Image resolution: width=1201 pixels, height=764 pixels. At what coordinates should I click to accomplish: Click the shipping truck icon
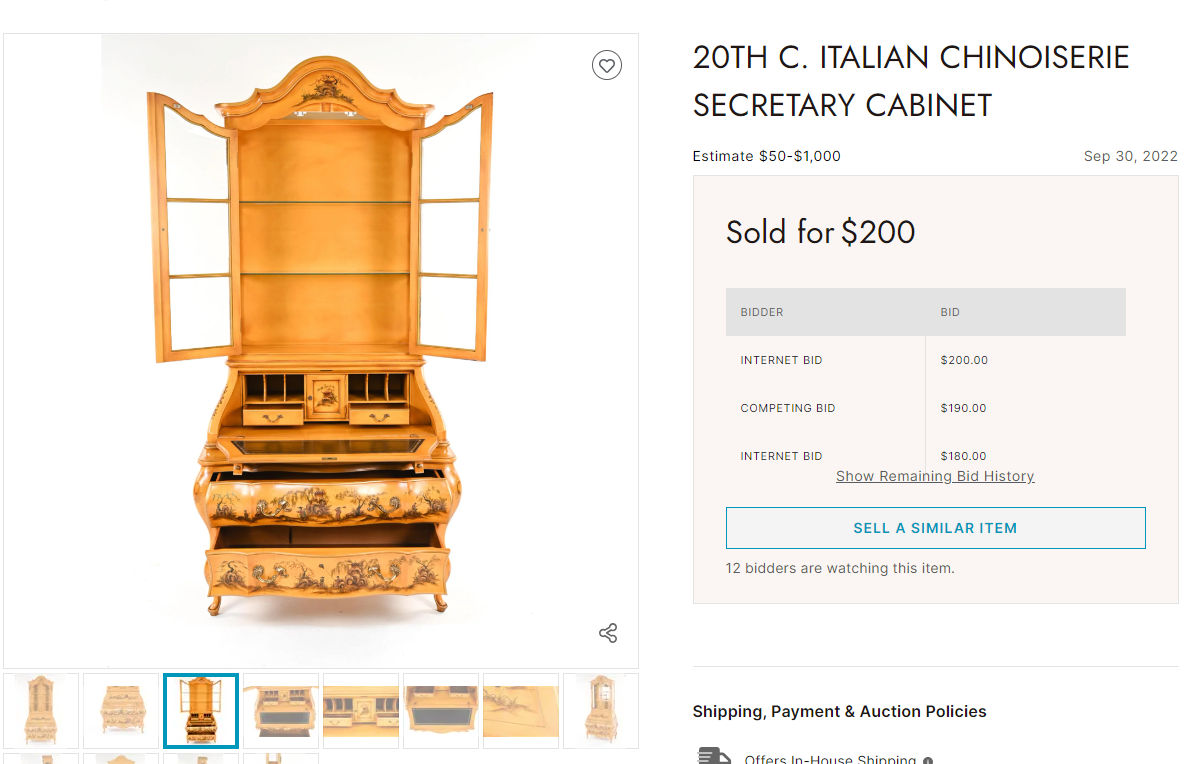[714, 756]
